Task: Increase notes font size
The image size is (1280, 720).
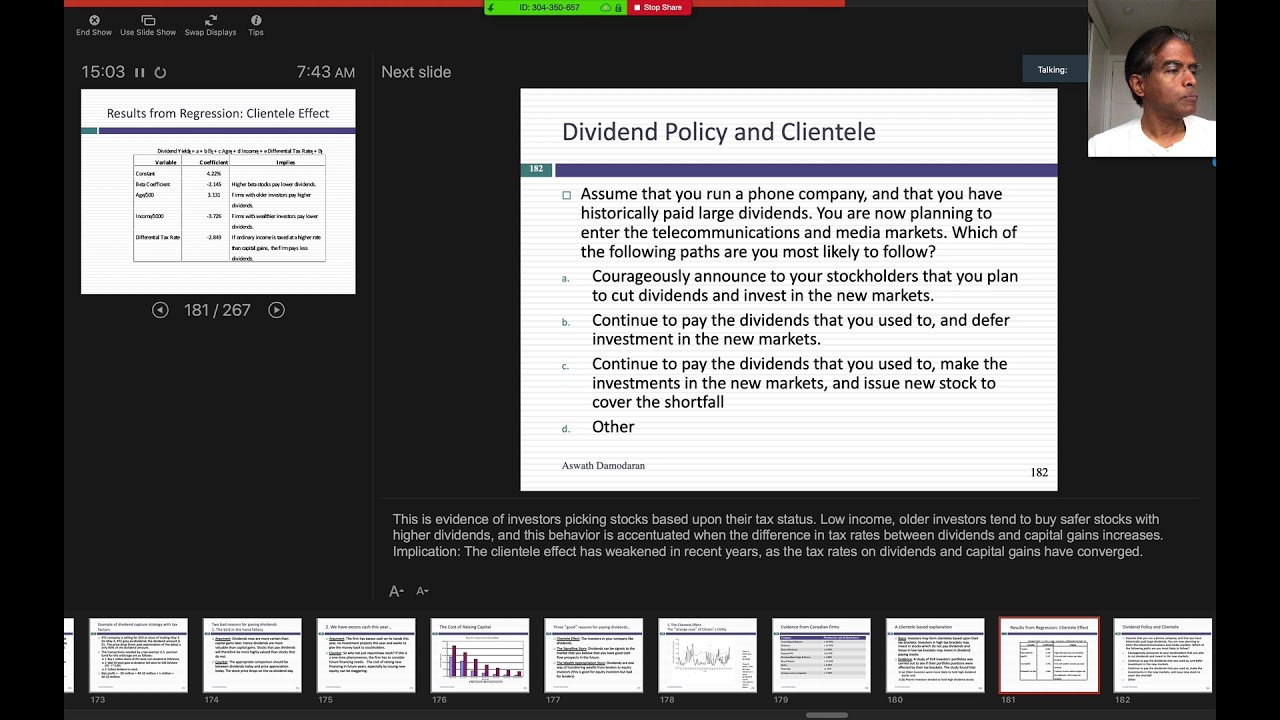Action: point(396,591)
